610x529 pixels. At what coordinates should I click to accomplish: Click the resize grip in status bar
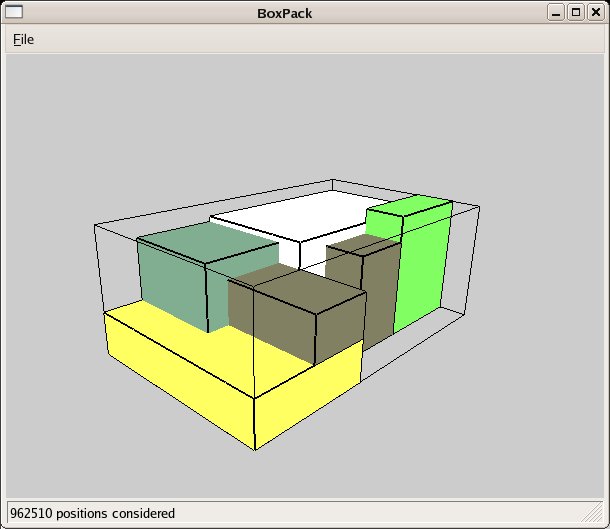point(592,512)
